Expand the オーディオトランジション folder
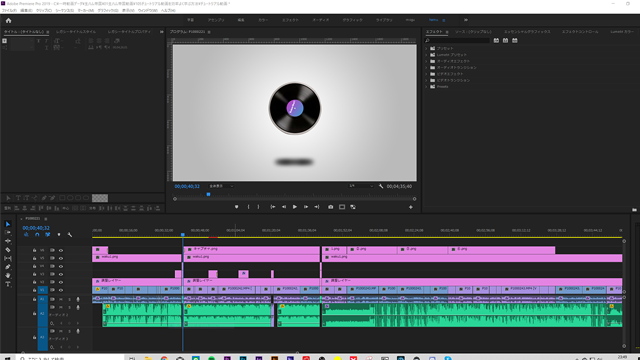Viewport: 640px width, 360px height. pos(427,67)
